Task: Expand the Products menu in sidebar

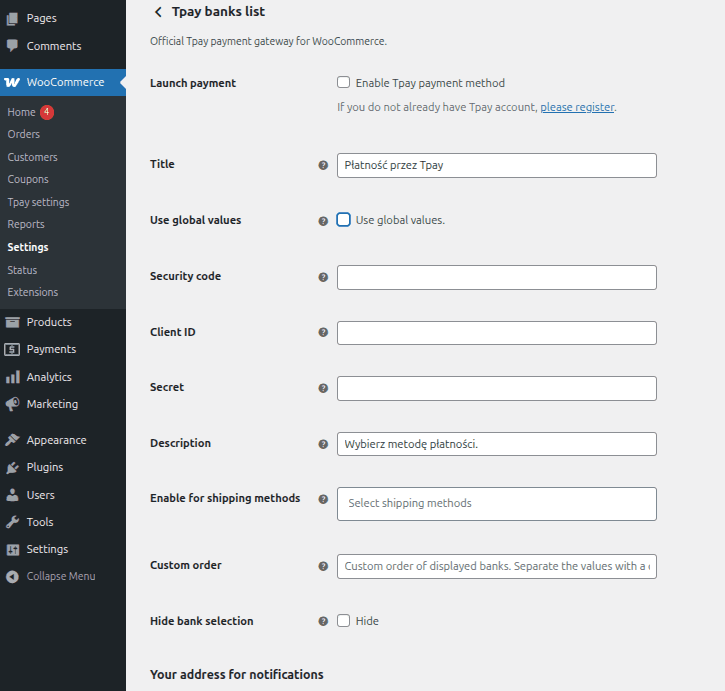Action: (49, 322)
